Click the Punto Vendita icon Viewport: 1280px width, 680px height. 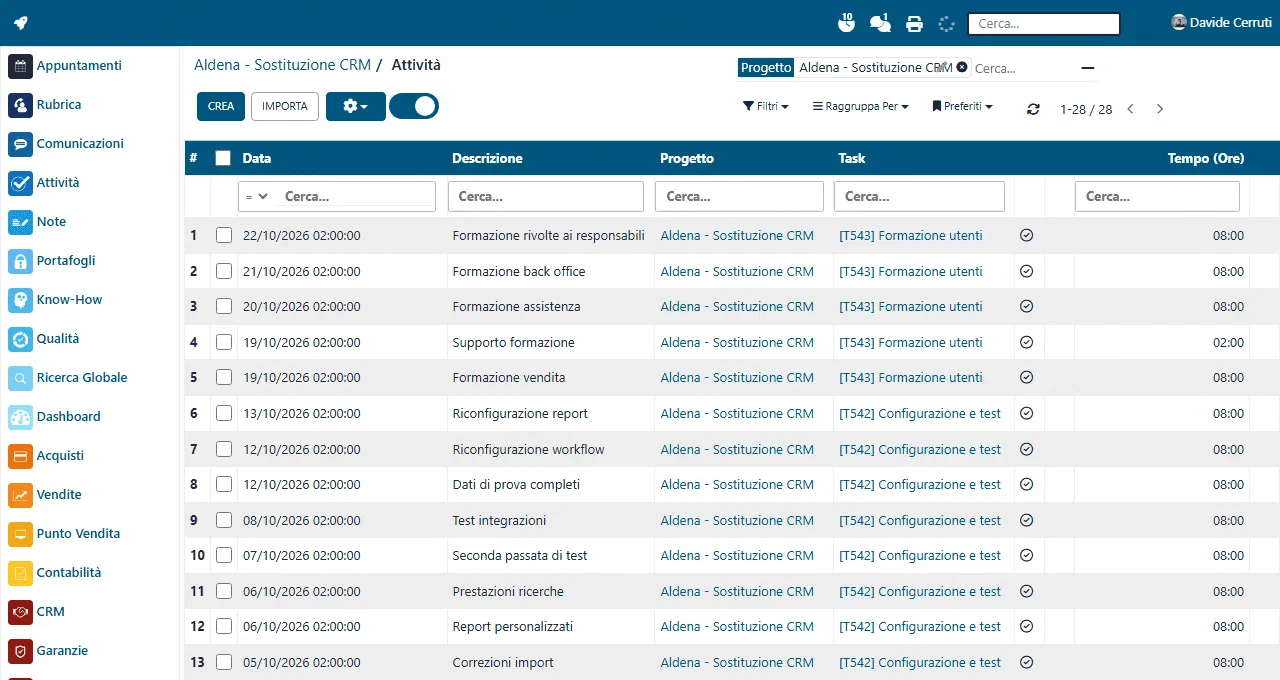pyautogui.click(x=21, y=534)
